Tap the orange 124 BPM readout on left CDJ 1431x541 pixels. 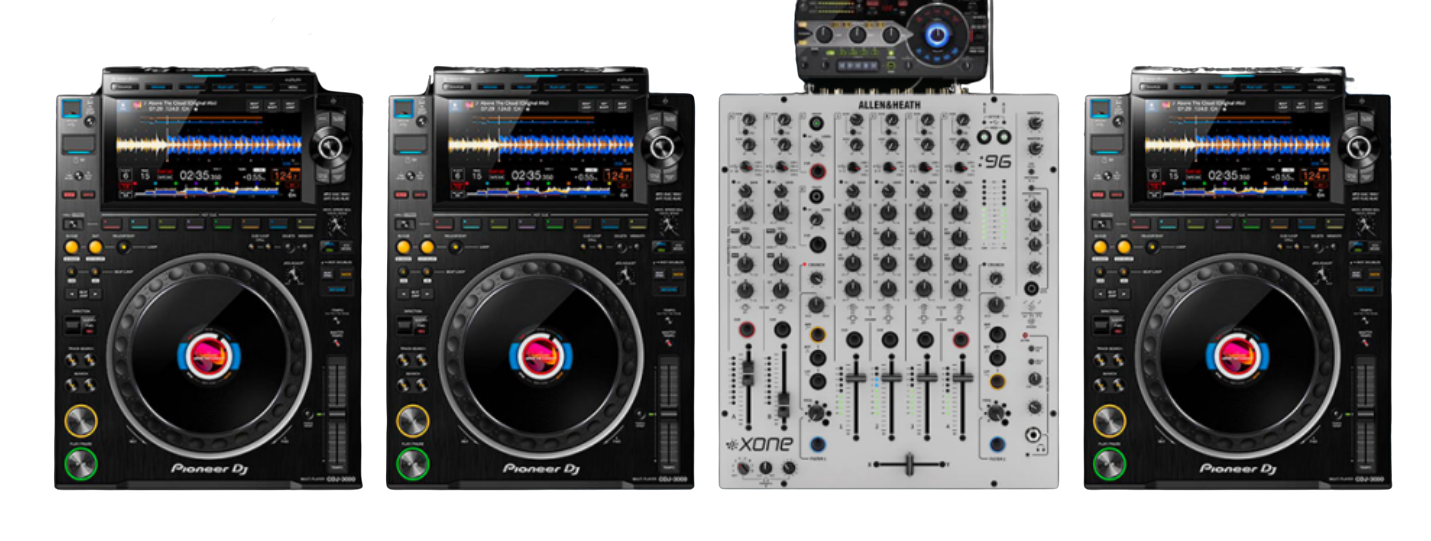pyautogui.click(x=285, y=177)
